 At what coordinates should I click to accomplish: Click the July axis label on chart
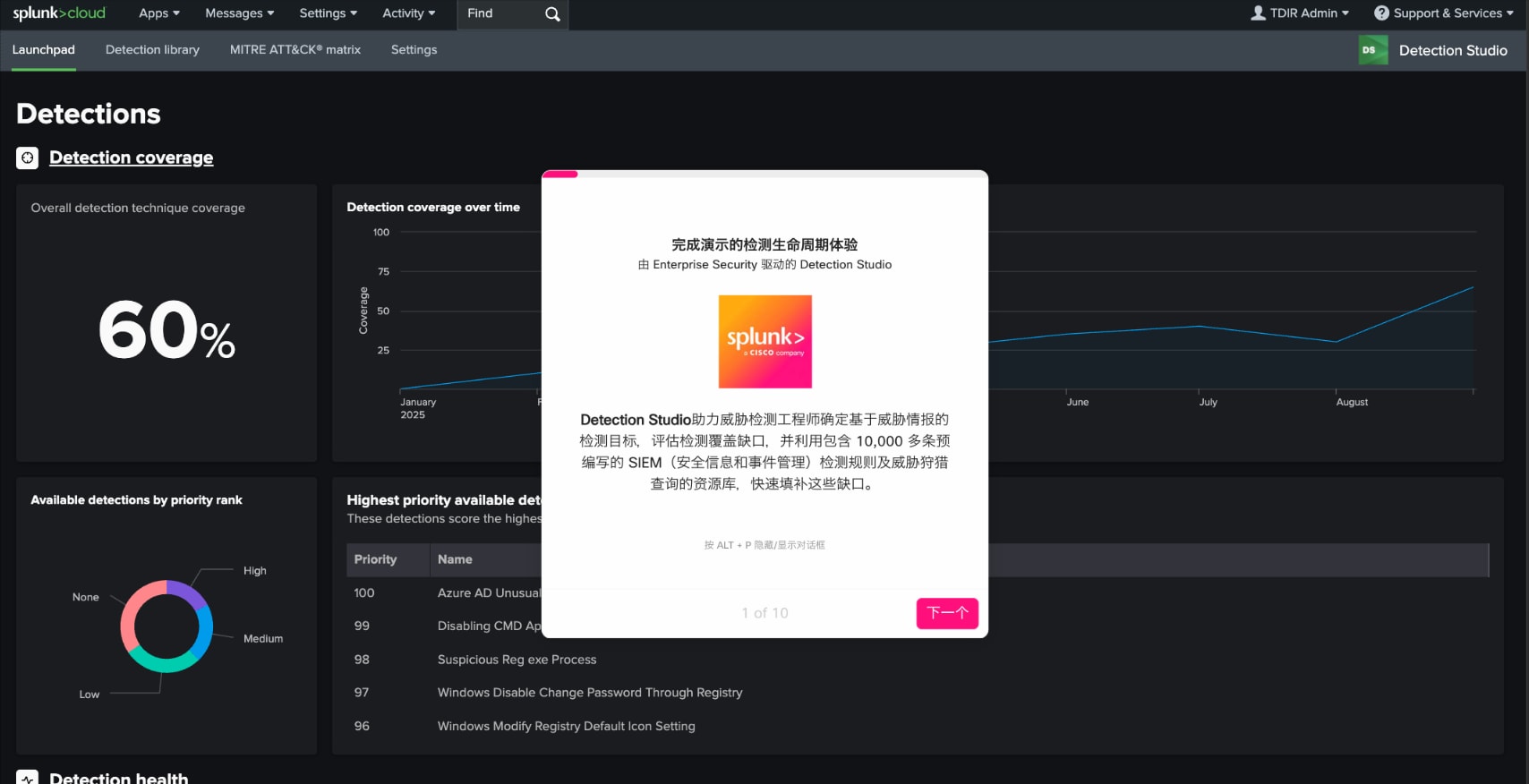point(1208,403)
